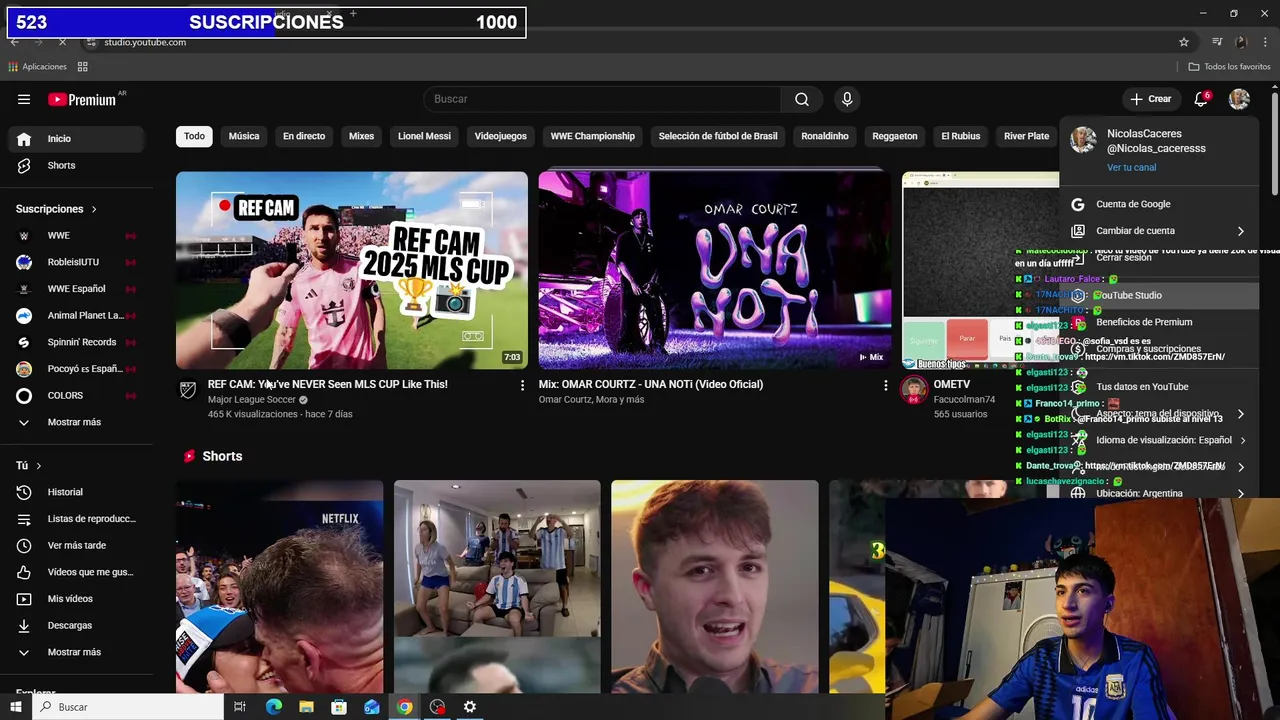1280x720 pixels.
Task: Open Ver tu canal link
Action: (x=1131, y=168)
